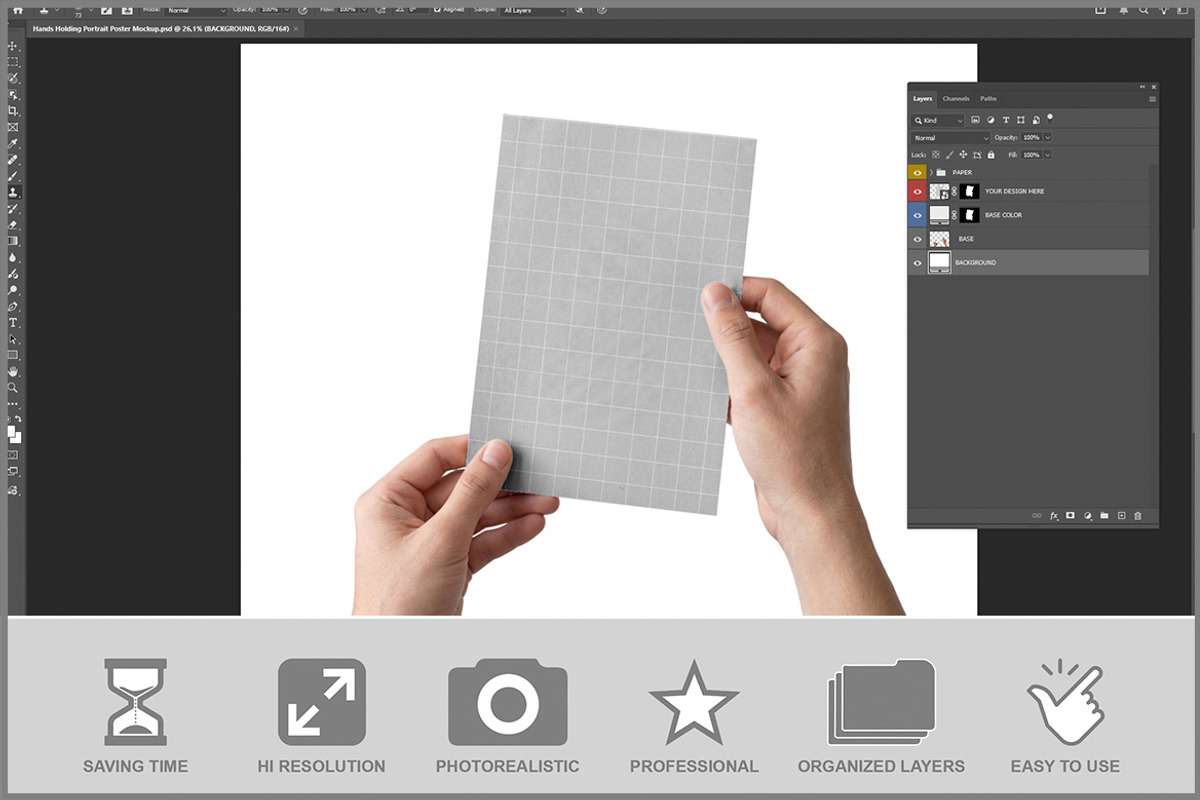Lock image pixels with brush icon
The image size is (1200, 800).
950,155
